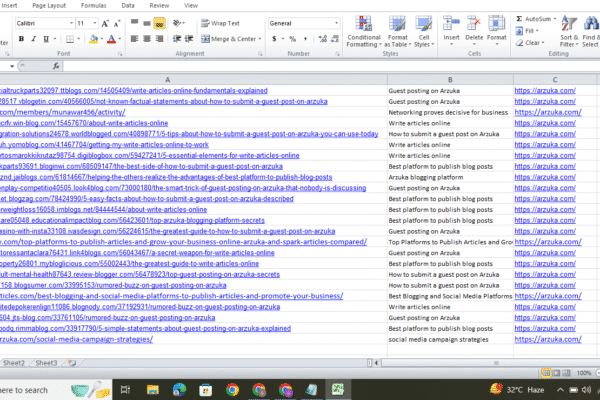Toggle Italic formatting
600x400 pixels.
34,39
